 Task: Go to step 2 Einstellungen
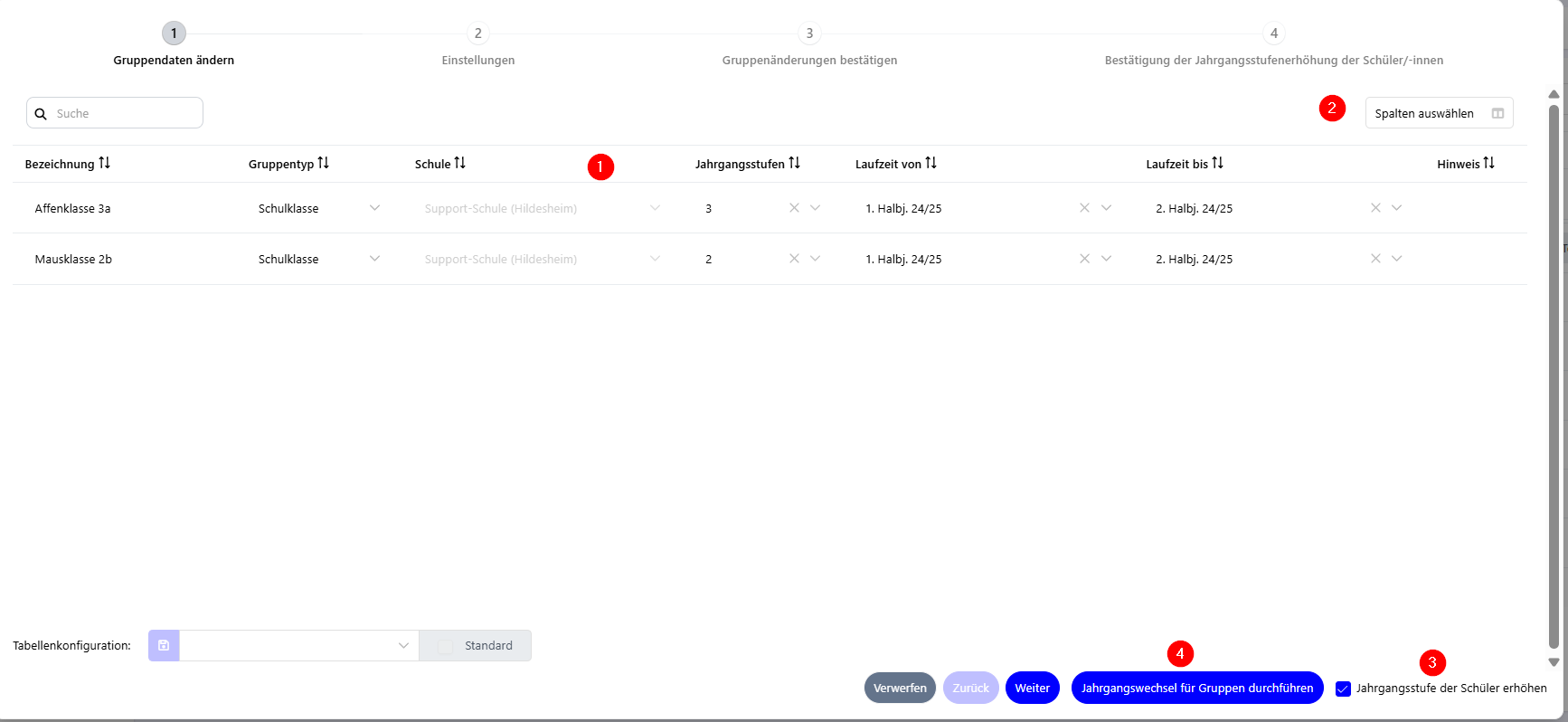point(478,33)
